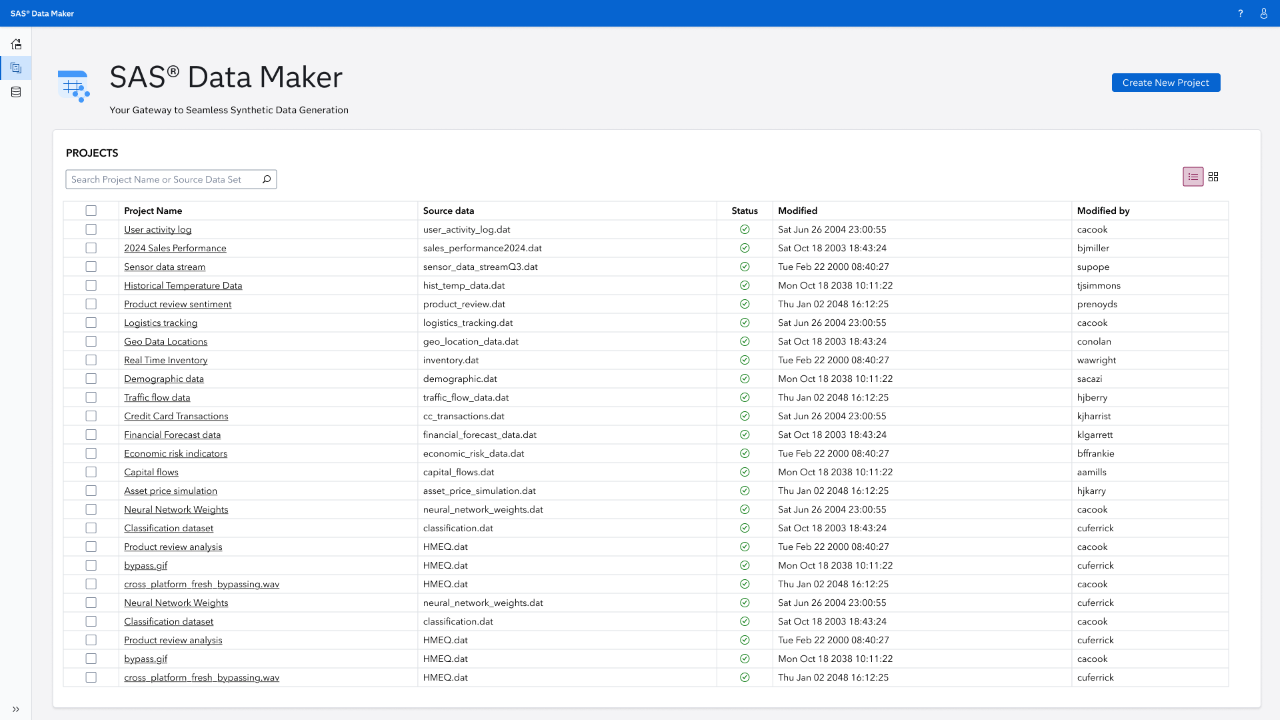Open the database icon in the left sidebar

tap(15, 92)
